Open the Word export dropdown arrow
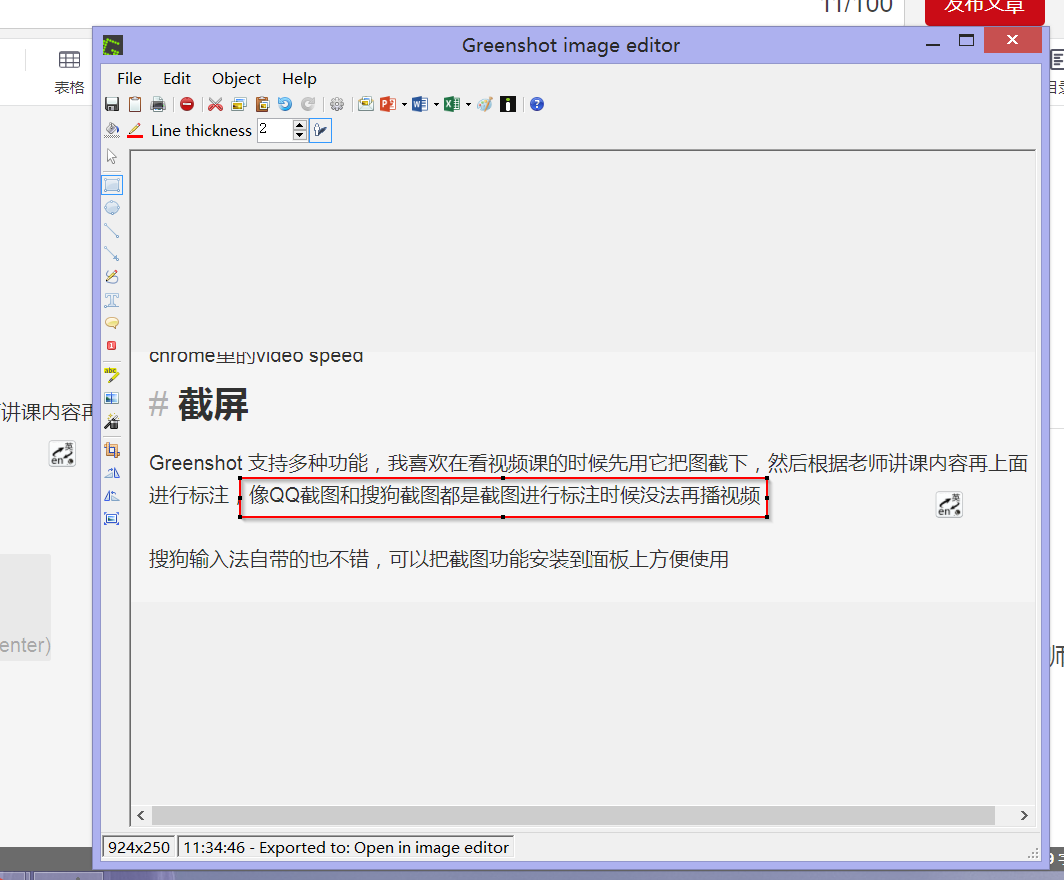Screen dimensions: 1064x880 [x=436, y=104]
